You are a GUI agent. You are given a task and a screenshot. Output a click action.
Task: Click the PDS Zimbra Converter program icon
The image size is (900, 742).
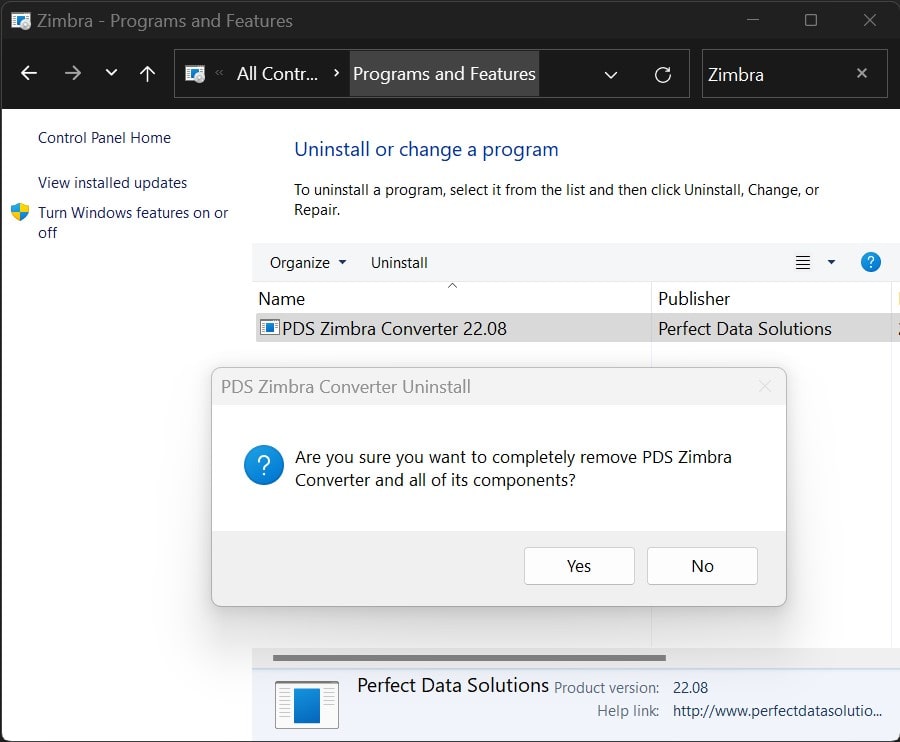click(269, 328)
